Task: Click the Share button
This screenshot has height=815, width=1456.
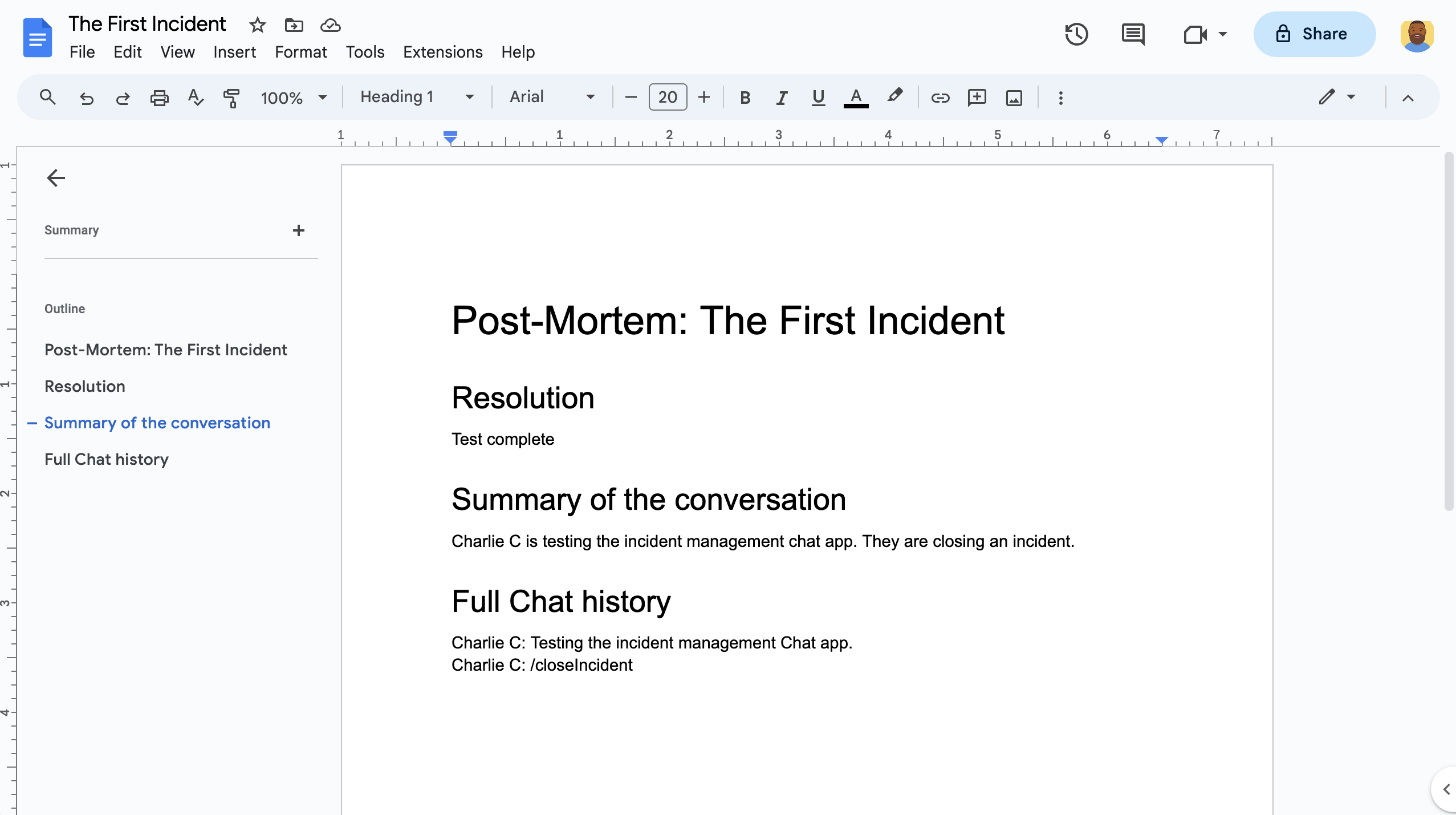Action: coord(1312,34)
